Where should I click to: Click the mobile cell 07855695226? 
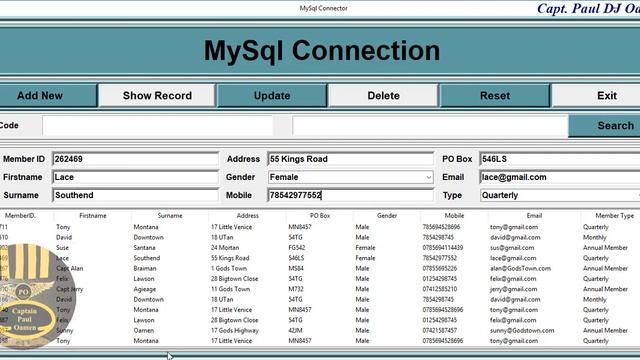(x=440, y=269)
